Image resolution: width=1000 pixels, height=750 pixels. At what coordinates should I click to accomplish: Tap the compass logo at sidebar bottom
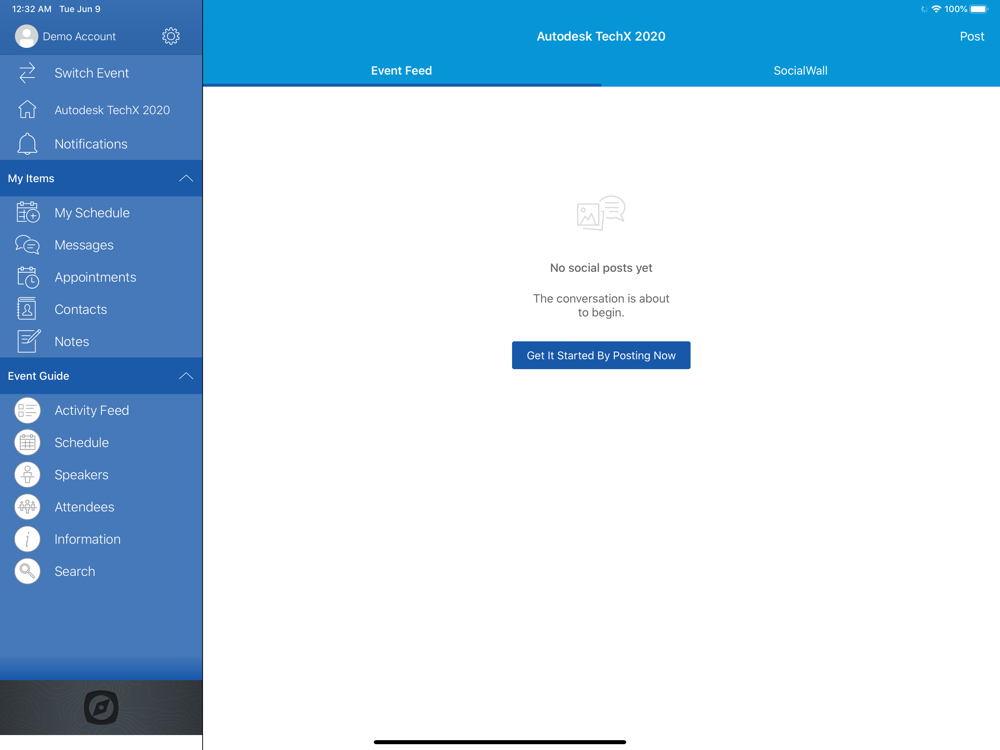[101, 707]
